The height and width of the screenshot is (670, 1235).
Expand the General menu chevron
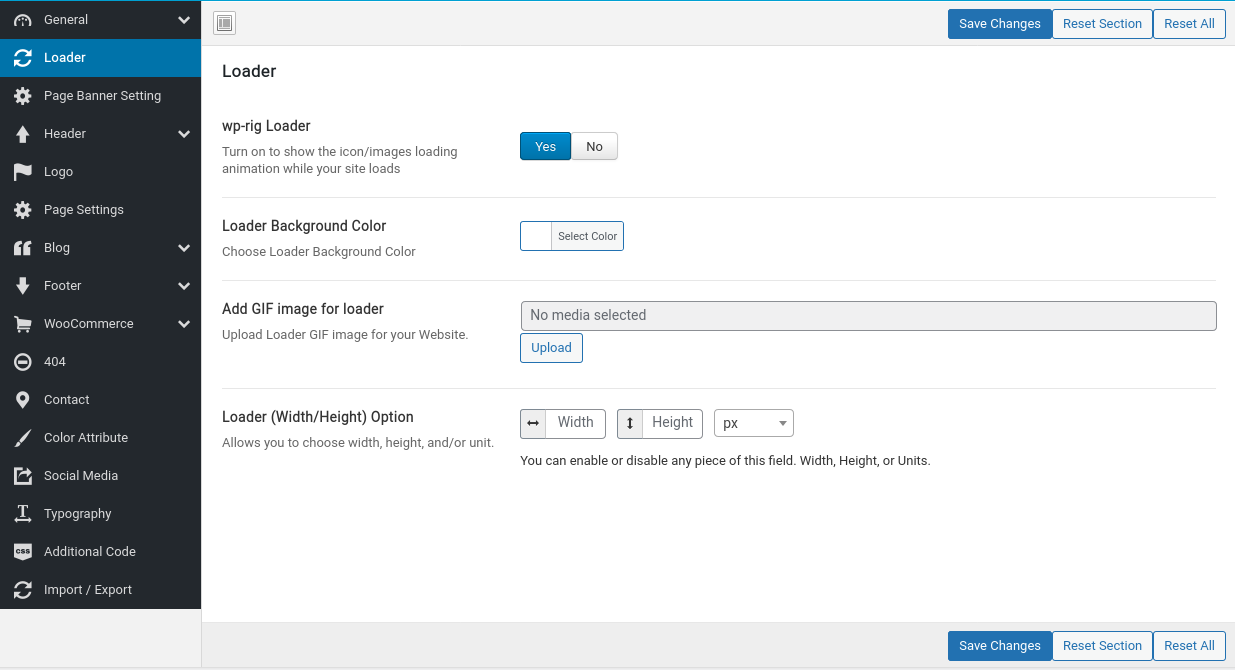click(x=184, y=20)
